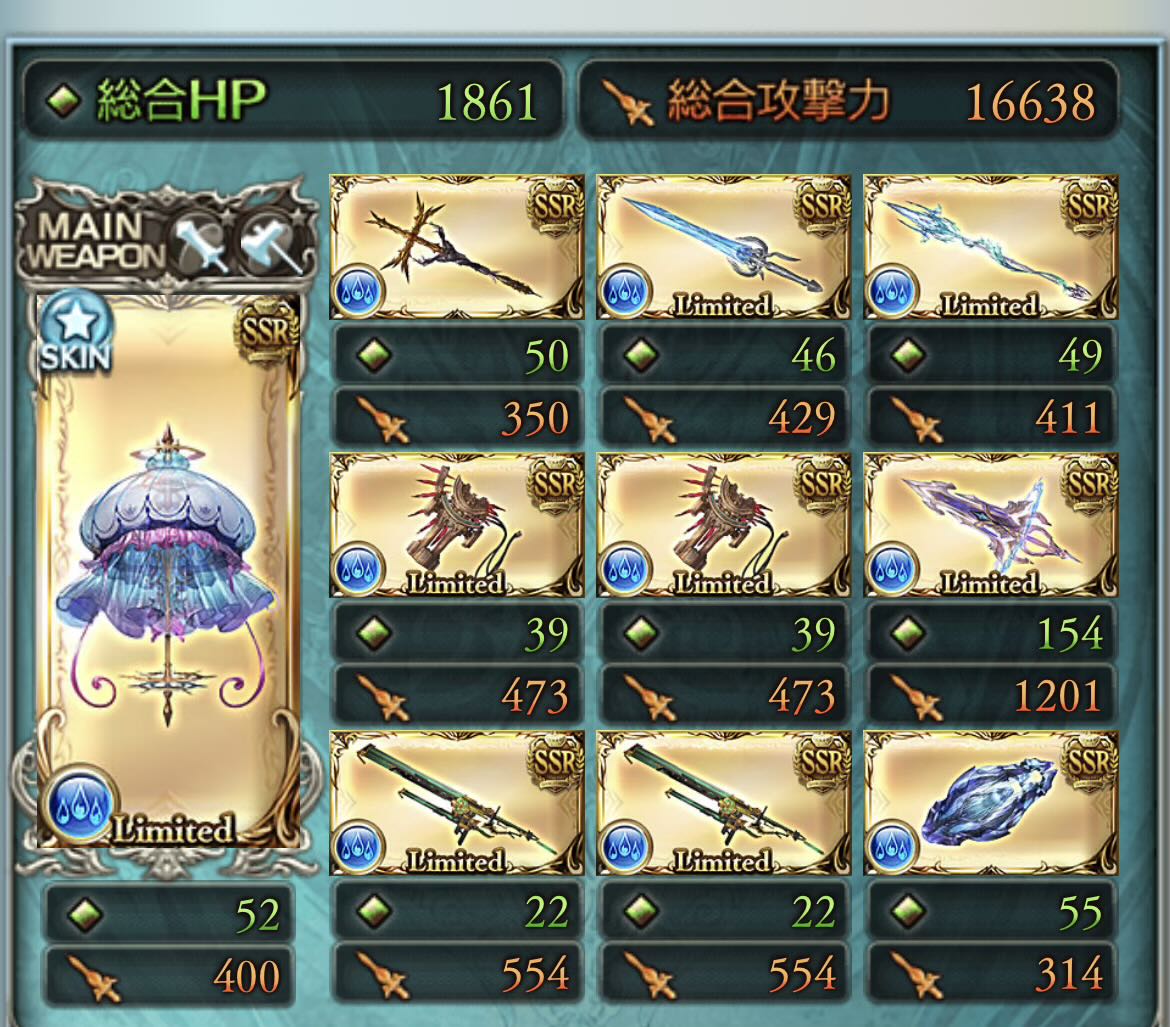Open the first green katana weapon slot
Screen dimensions: 1170x1027
(x=457, y=803)
